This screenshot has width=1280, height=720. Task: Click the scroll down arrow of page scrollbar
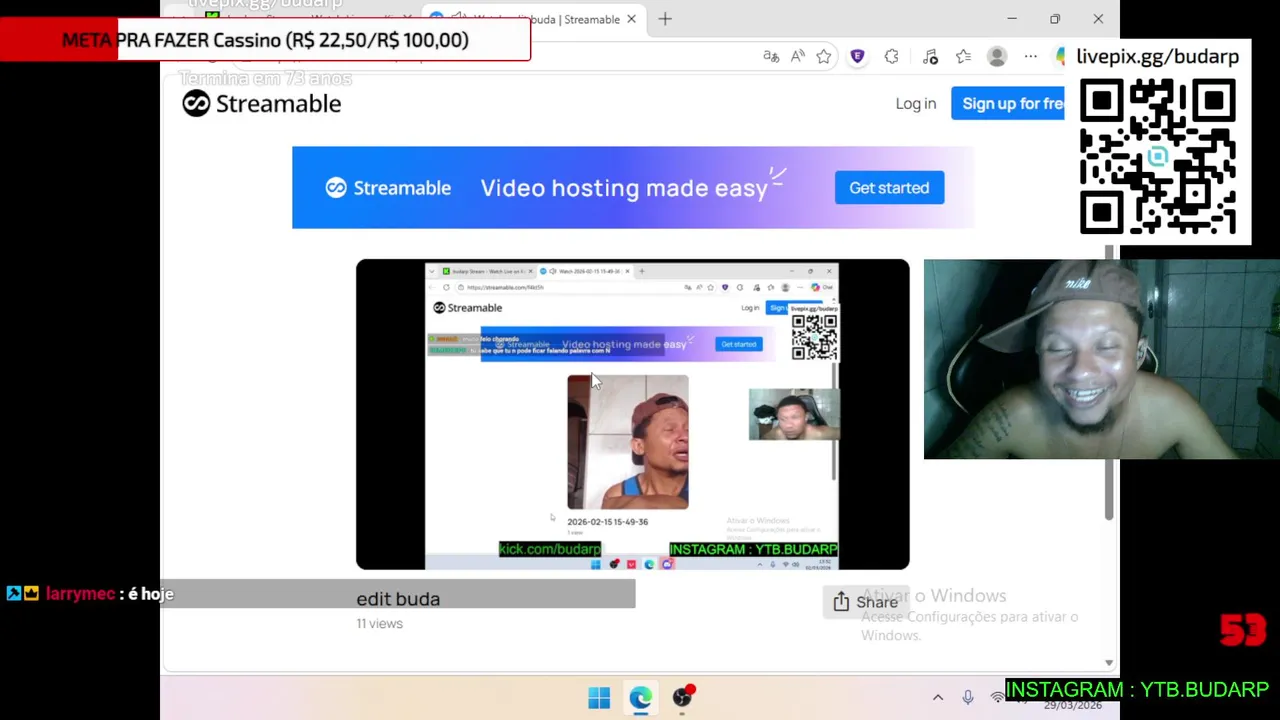tap(1109, 662)
